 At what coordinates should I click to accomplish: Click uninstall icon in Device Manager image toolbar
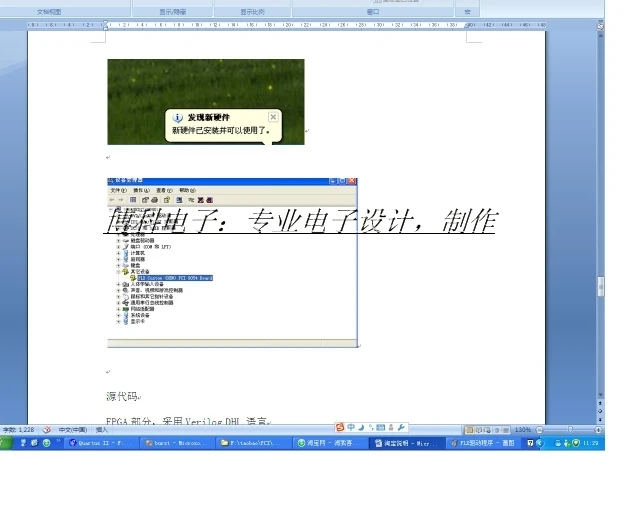click(x=200, y=200)
